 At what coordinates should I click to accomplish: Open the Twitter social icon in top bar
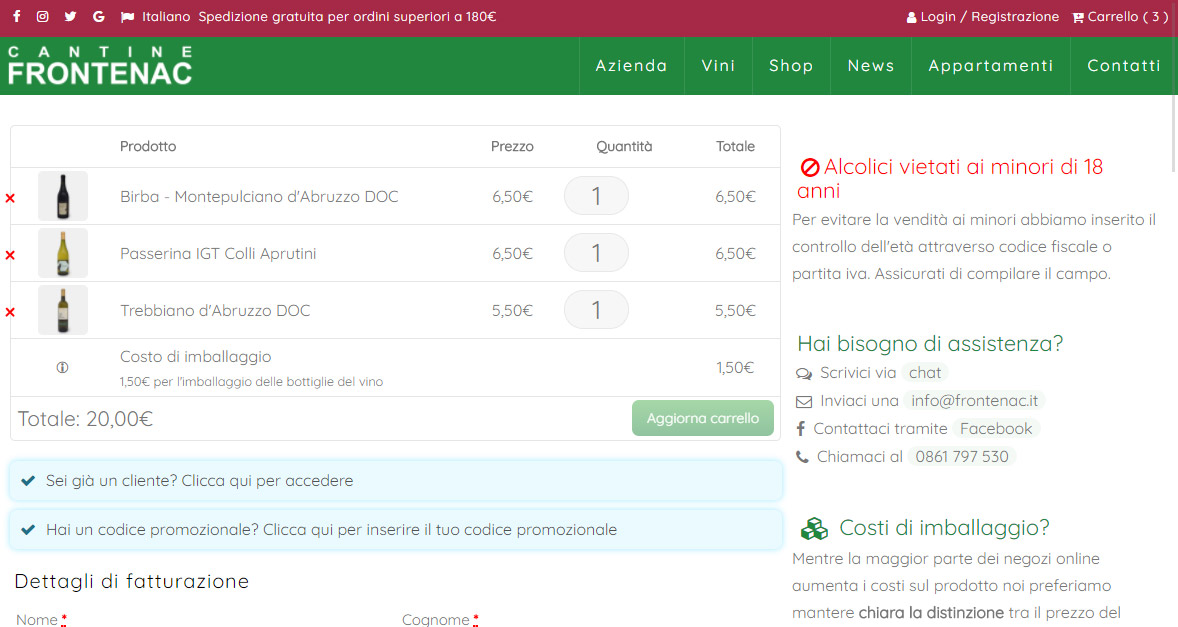tap(71, 17)
